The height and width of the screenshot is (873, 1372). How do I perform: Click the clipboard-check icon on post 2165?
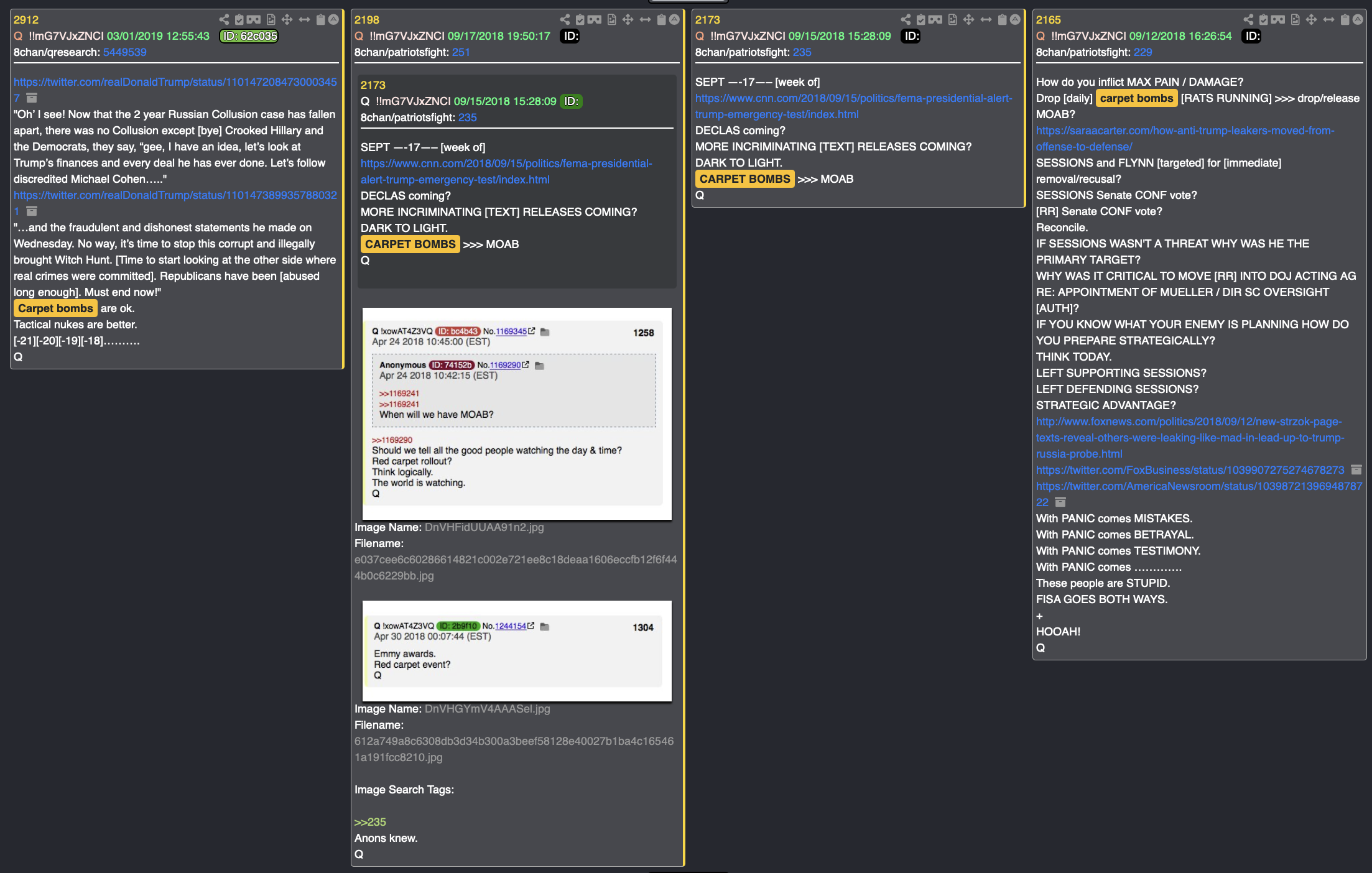pyautogui.click(x=1263, y=20)
